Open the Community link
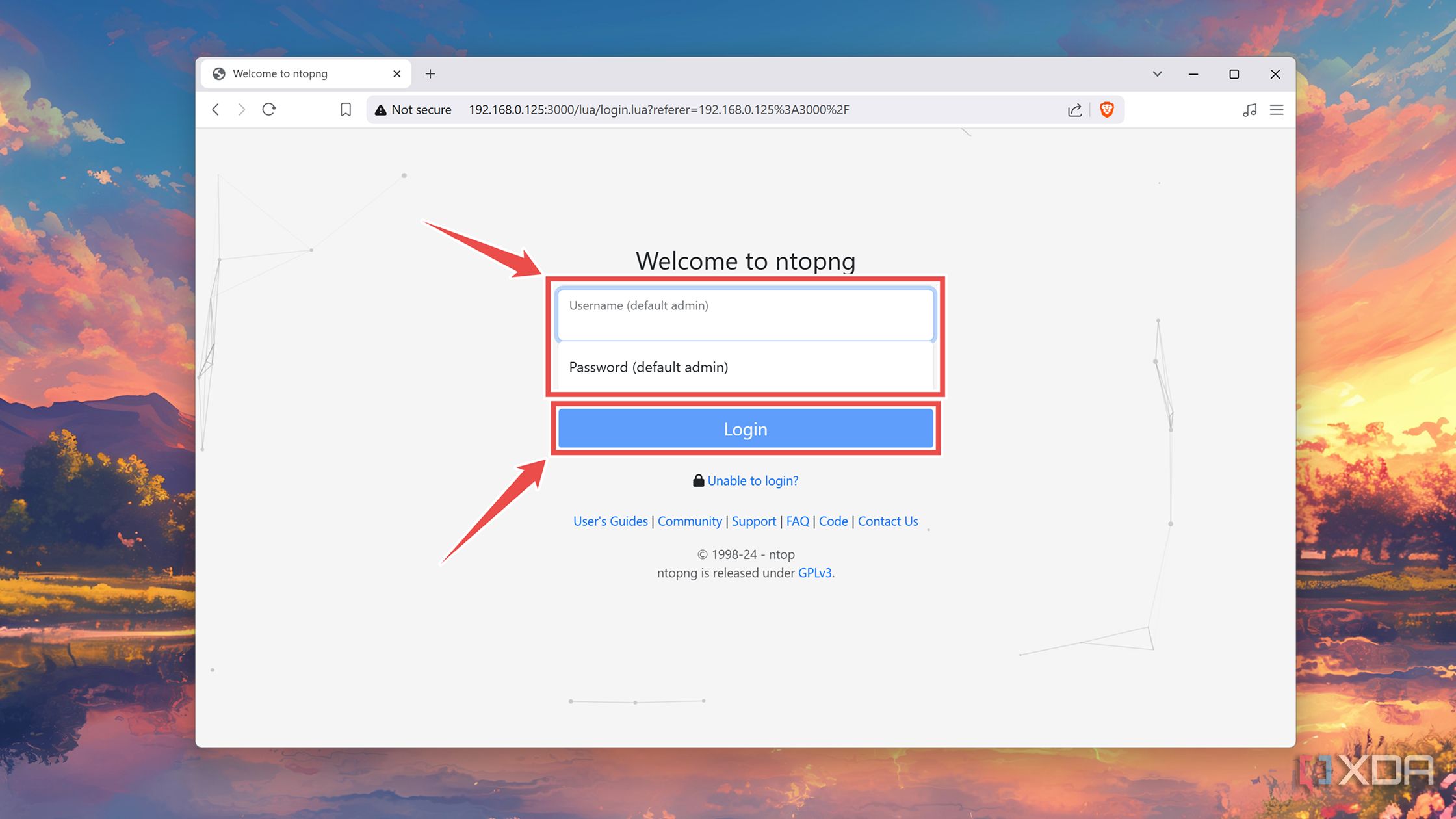 click(x=689, y=521)
